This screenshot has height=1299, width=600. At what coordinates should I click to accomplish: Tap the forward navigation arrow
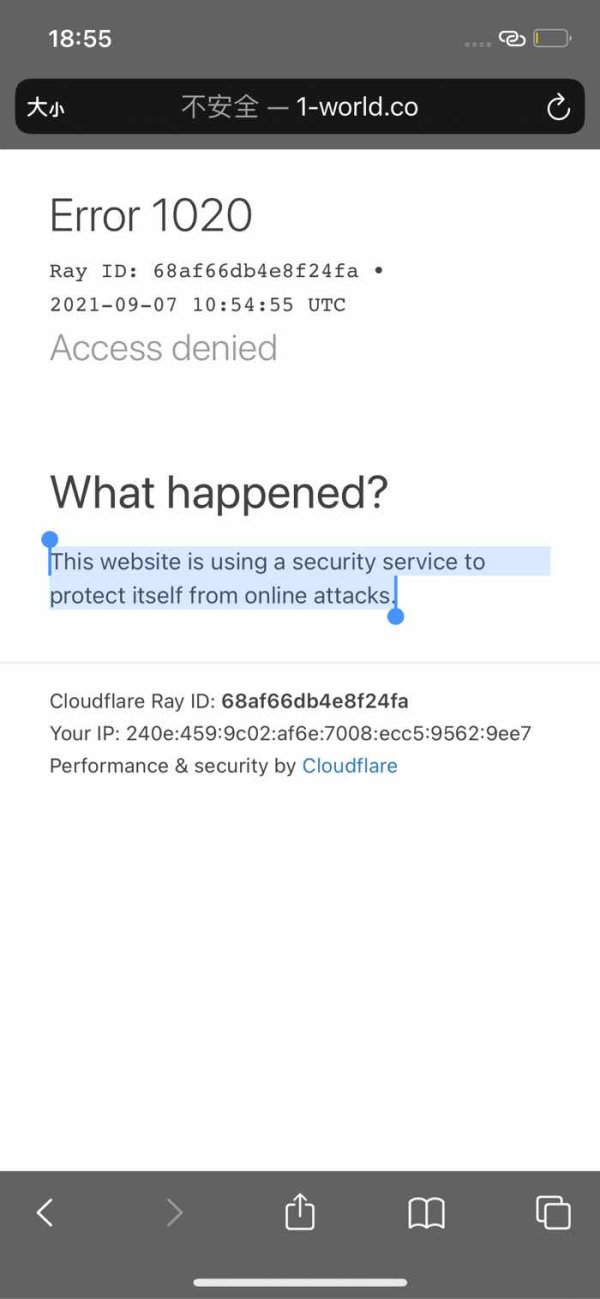click(174, 1212)
